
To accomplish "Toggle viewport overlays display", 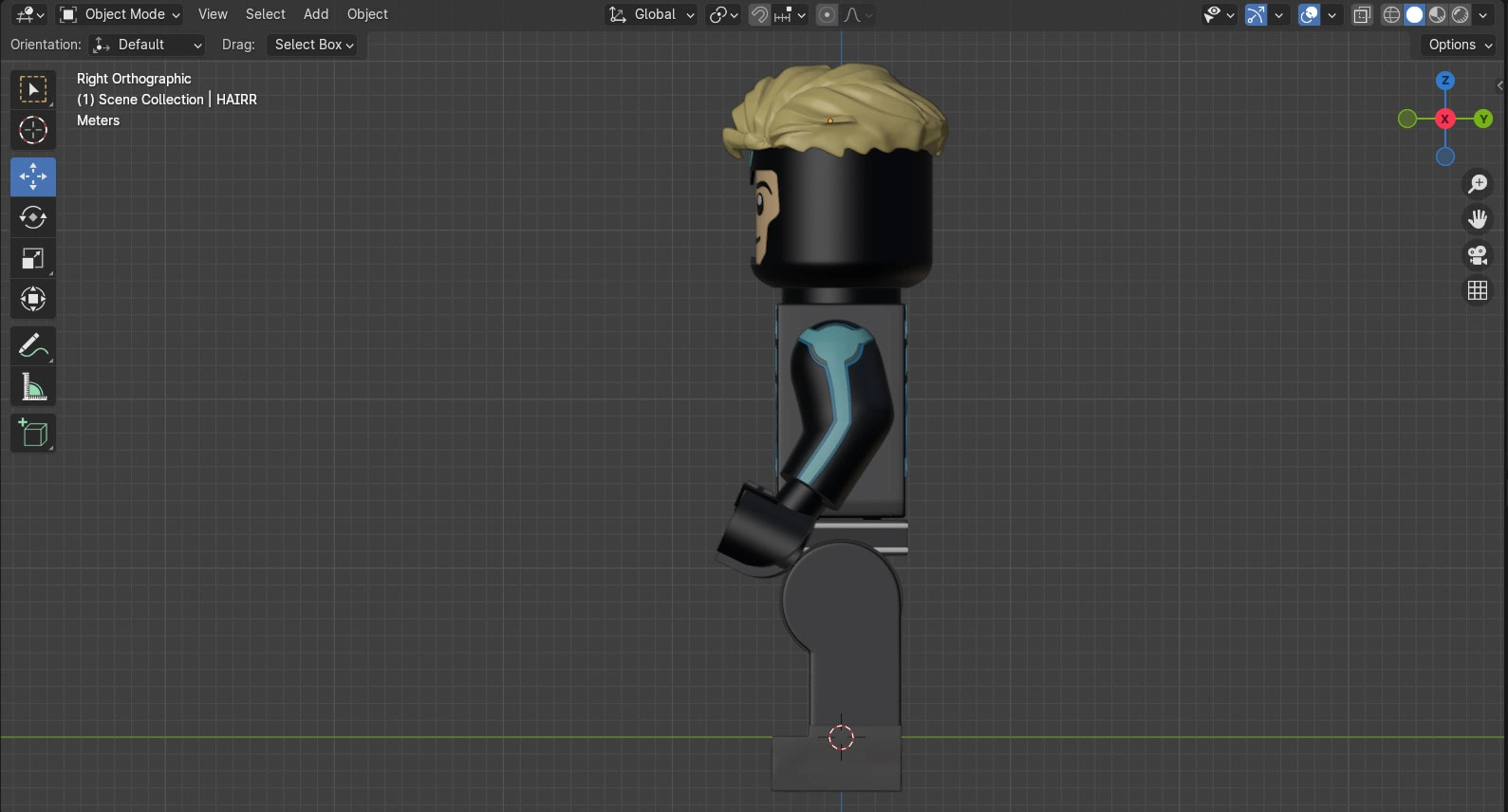I will point(1309,14).
